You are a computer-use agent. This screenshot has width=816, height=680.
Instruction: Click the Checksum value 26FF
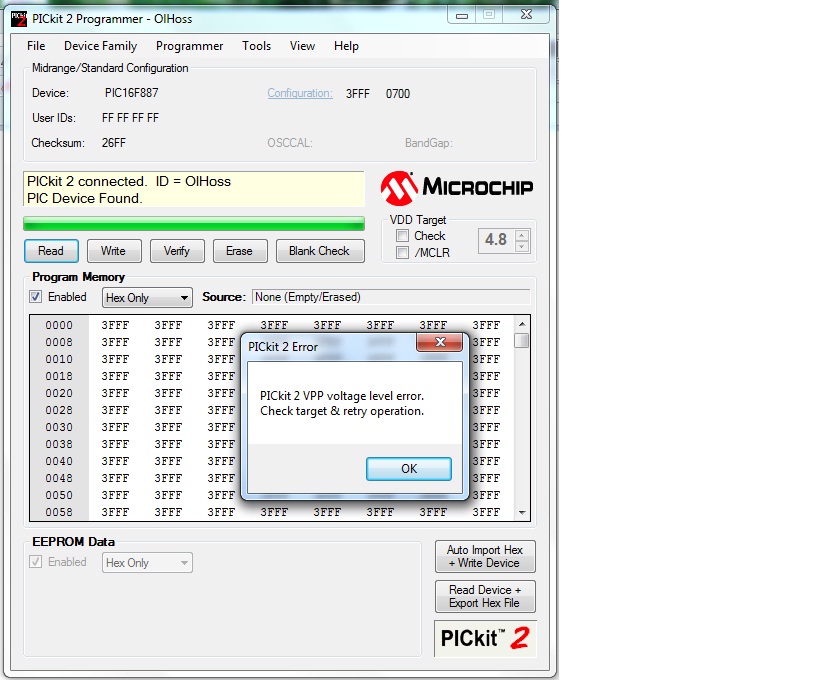point(113,143)
